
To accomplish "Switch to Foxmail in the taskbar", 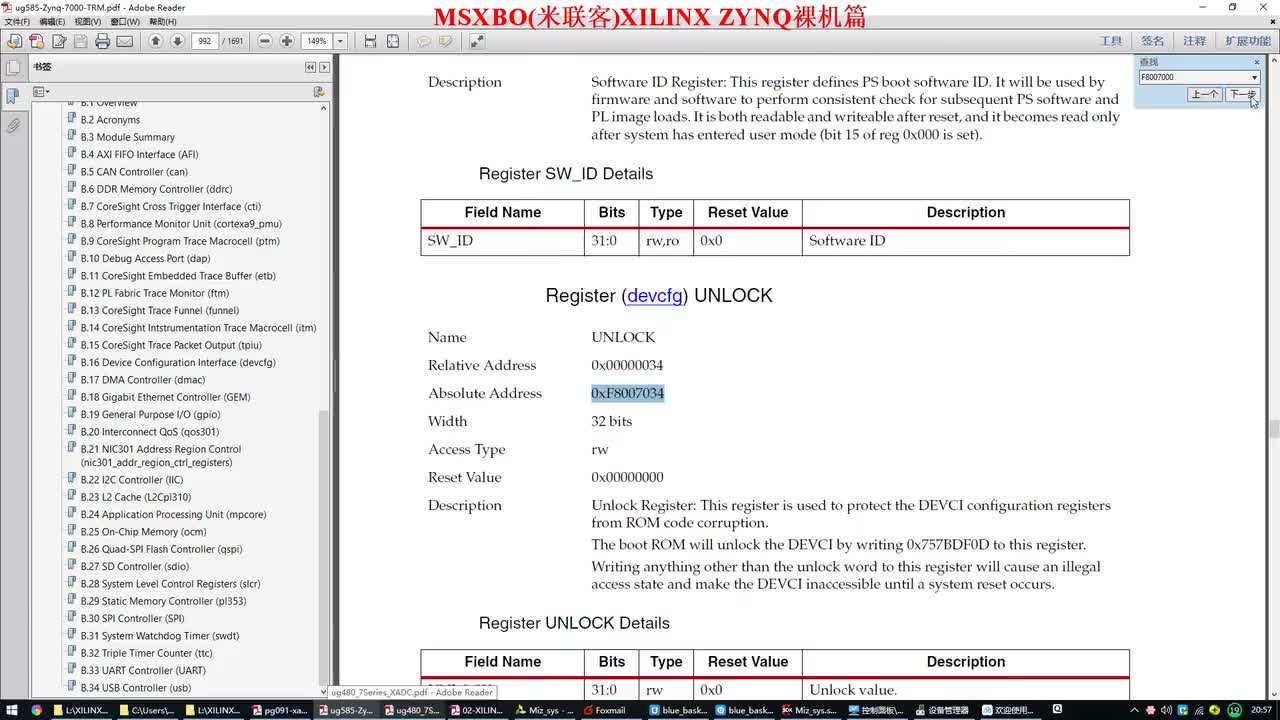I will (603, 710).
